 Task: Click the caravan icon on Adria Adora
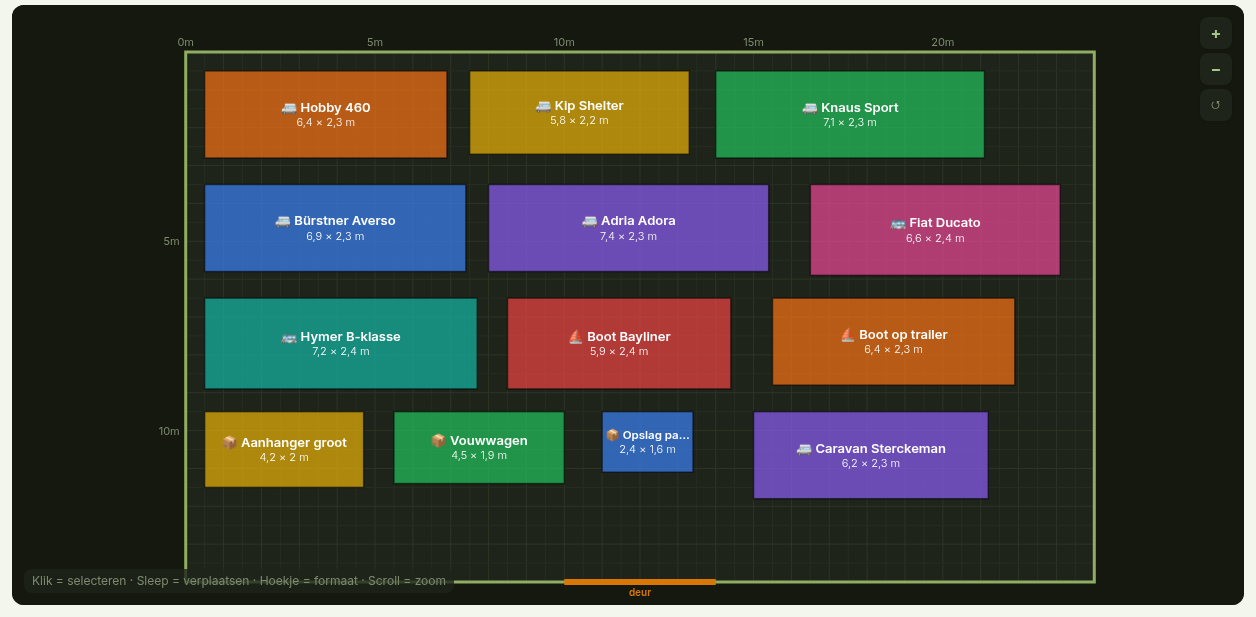click(x=589, y=221)
